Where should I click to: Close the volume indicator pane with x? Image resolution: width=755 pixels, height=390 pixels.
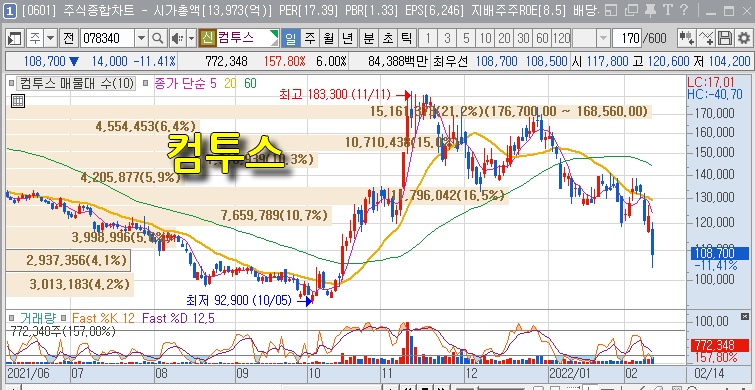[x=744, y=316]
